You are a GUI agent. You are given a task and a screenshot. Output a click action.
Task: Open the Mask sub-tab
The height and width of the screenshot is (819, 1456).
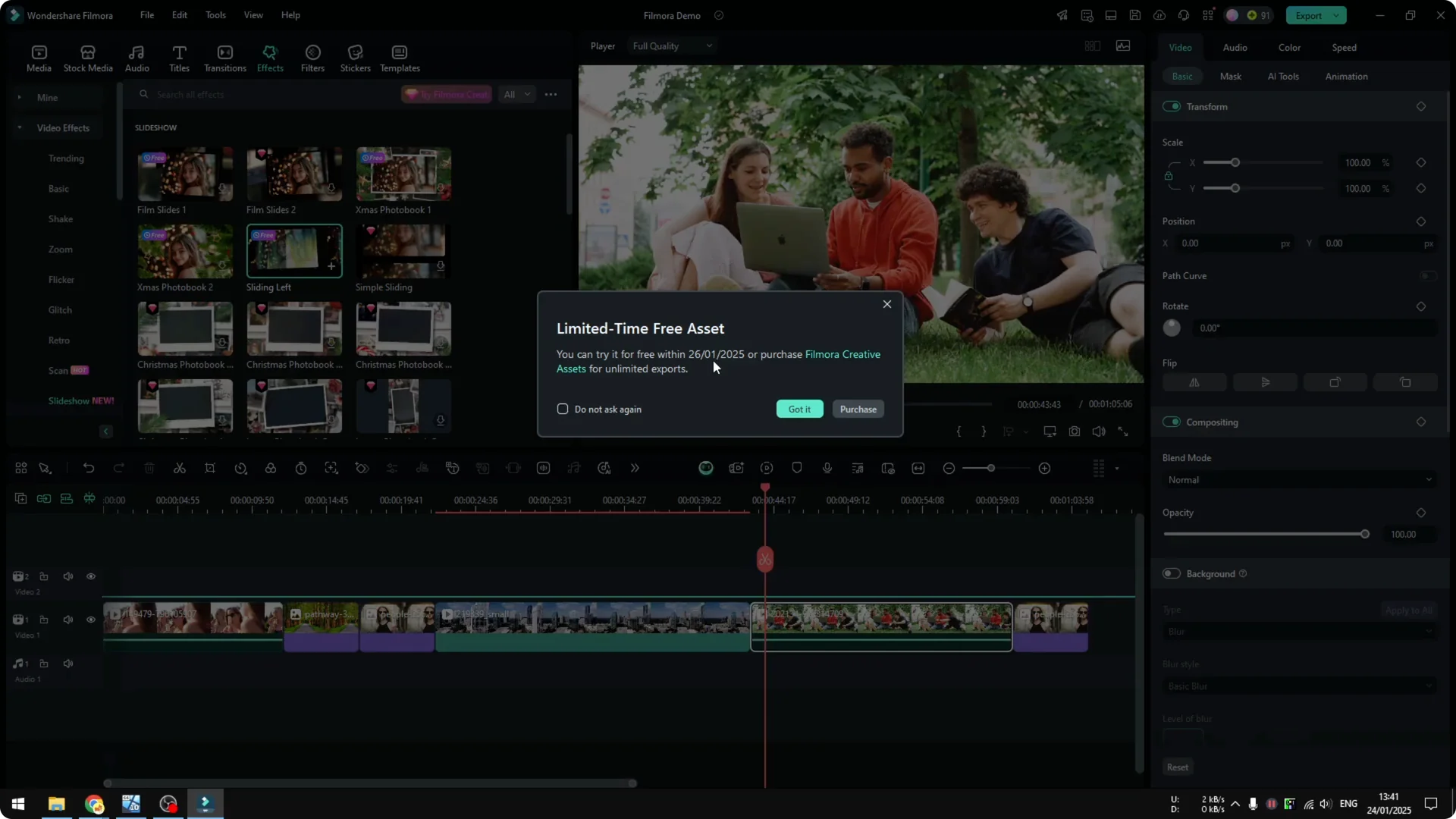point(1230,77)
